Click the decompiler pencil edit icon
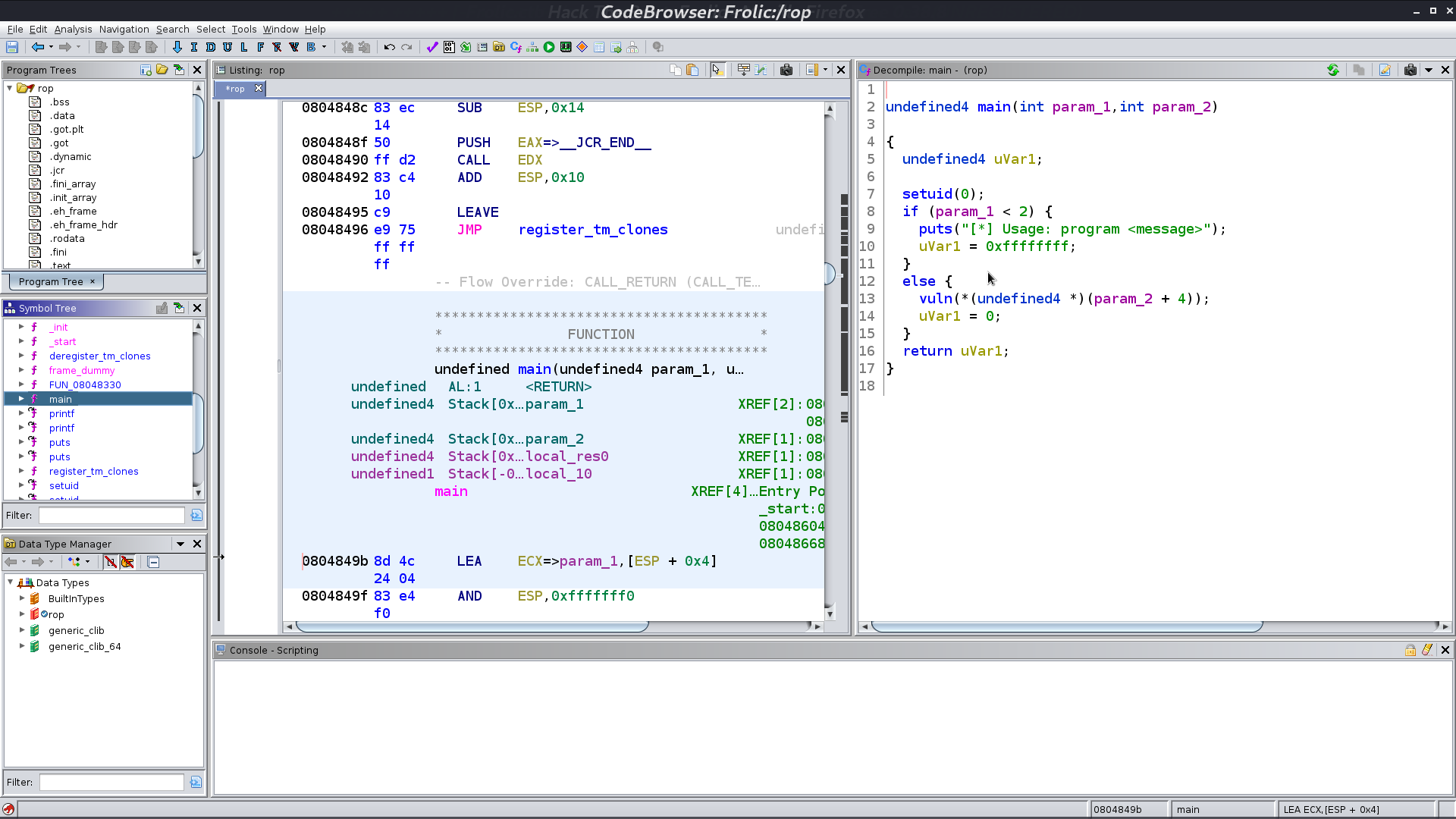Image resolution: width=1456 pixels, height=819 pixels. tap(1385, 70)
